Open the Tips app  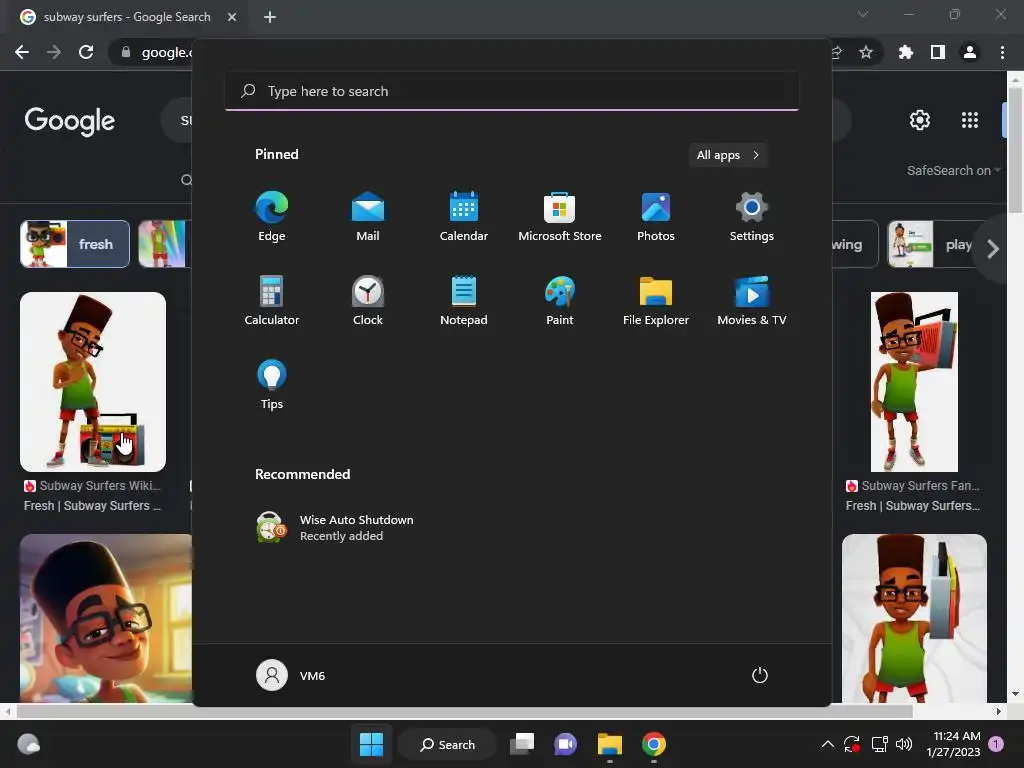tap(272, 385)
